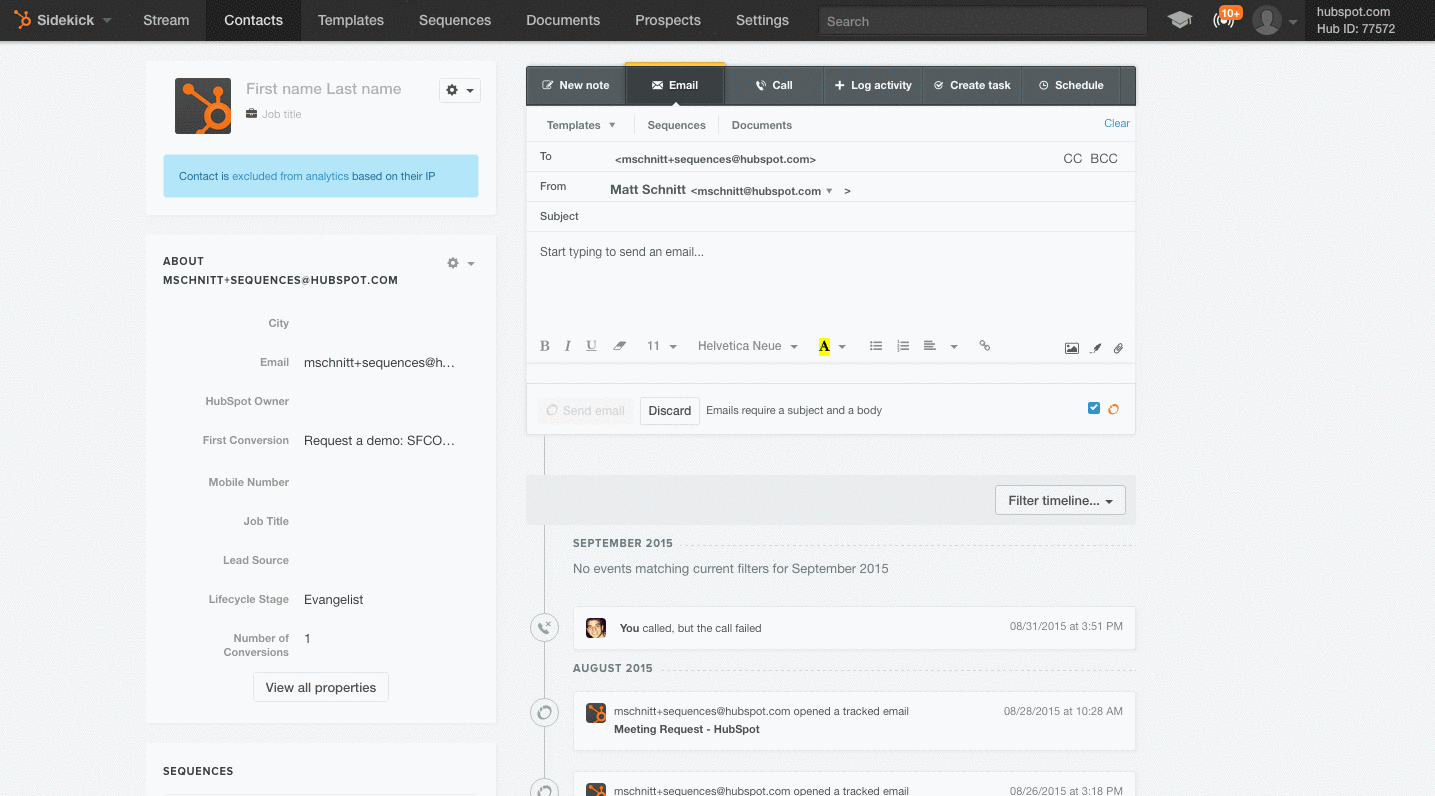Viewport: 1435px width, 796px height.
Task: Click the yellow highlighted text color swatch
Action: pos(824,346)
